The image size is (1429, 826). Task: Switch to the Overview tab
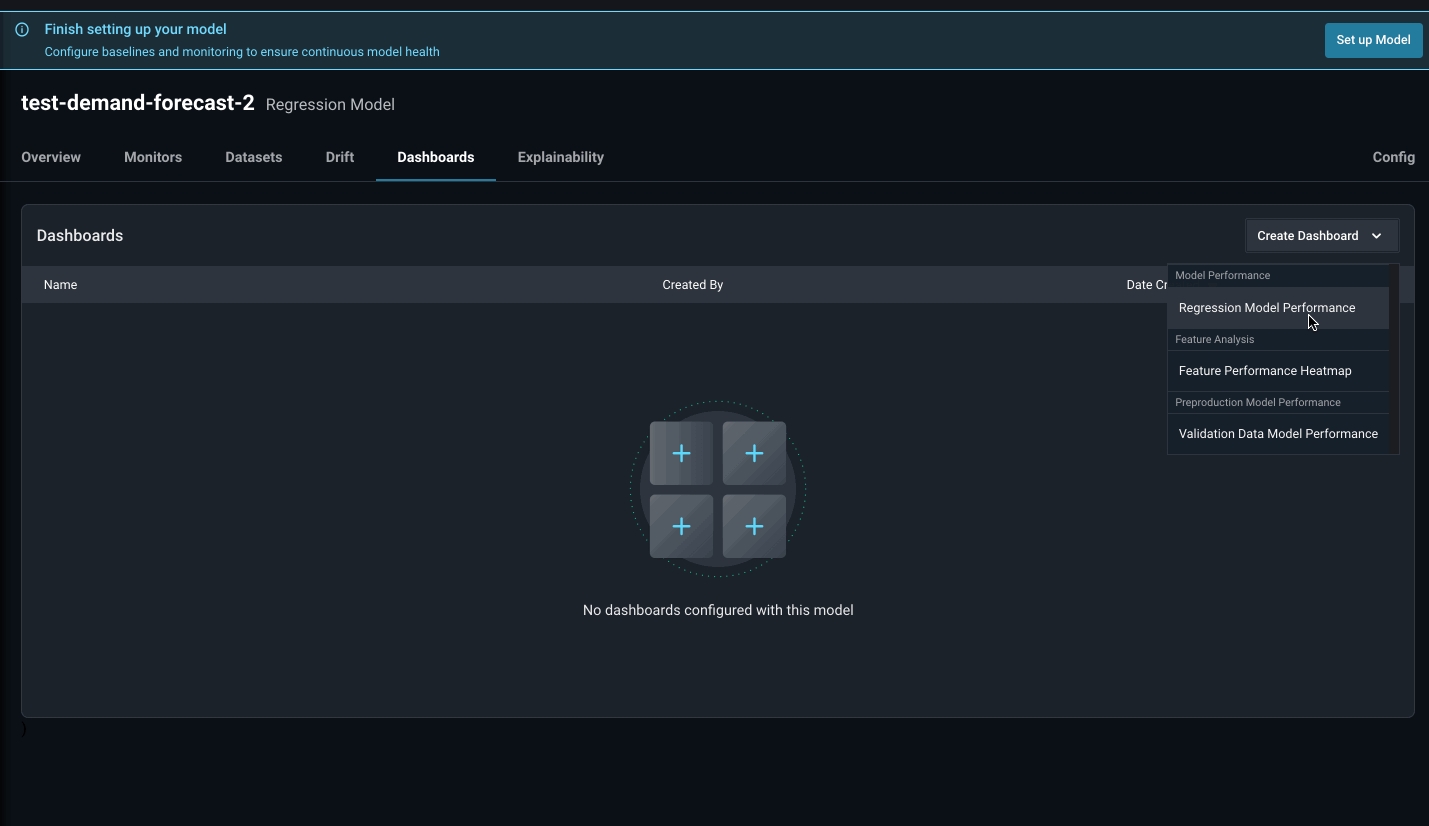(x=51, y=157)
